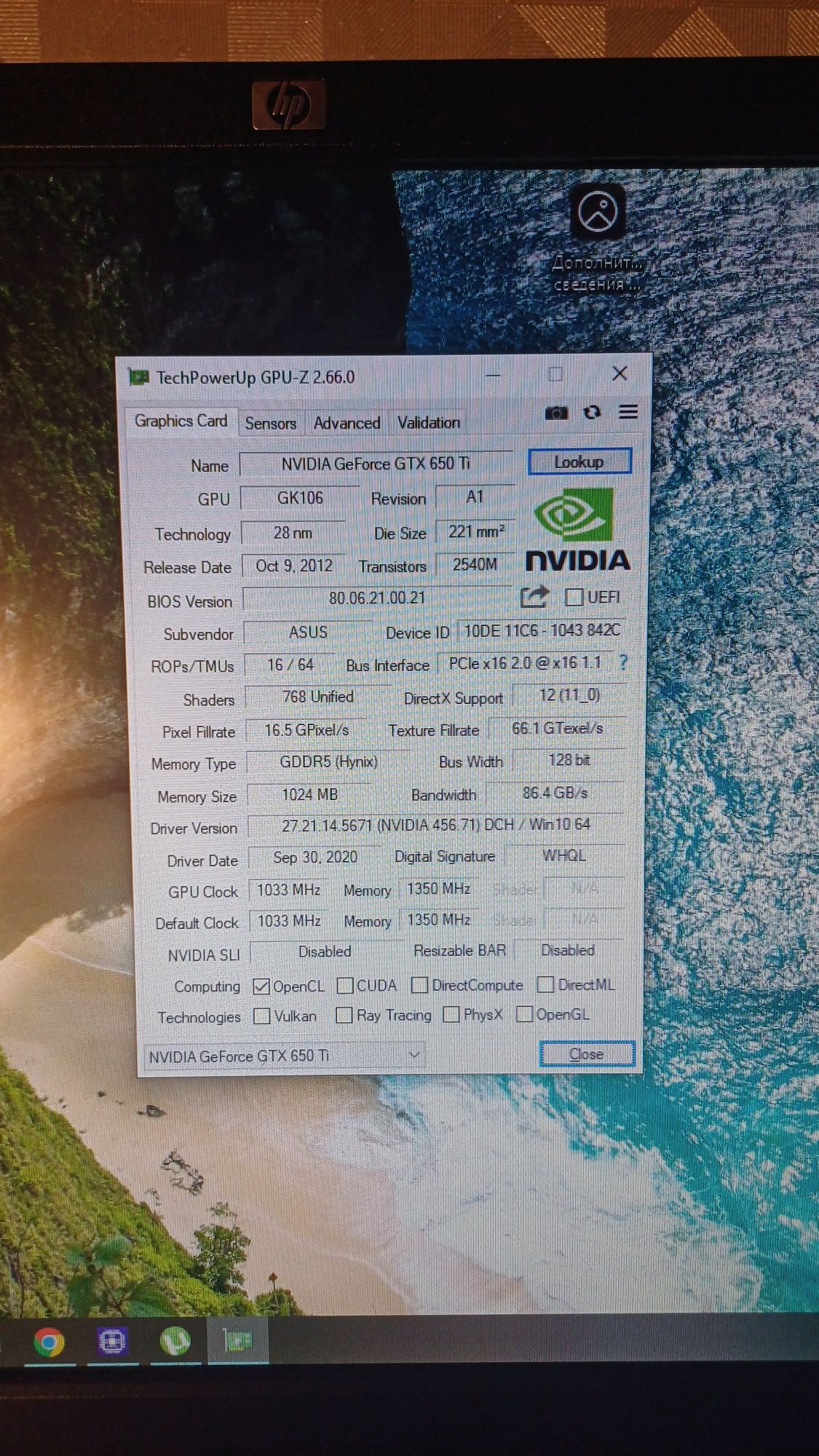Toggle the PhysX checkbox
The image size is (819, 1456).
click(451, 1014)
